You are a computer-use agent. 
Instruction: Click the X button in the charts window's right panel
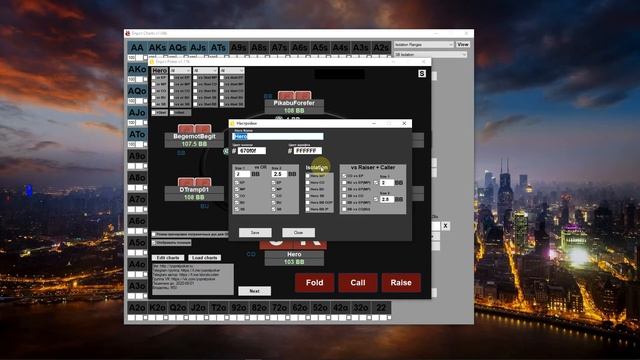point(445,226)
